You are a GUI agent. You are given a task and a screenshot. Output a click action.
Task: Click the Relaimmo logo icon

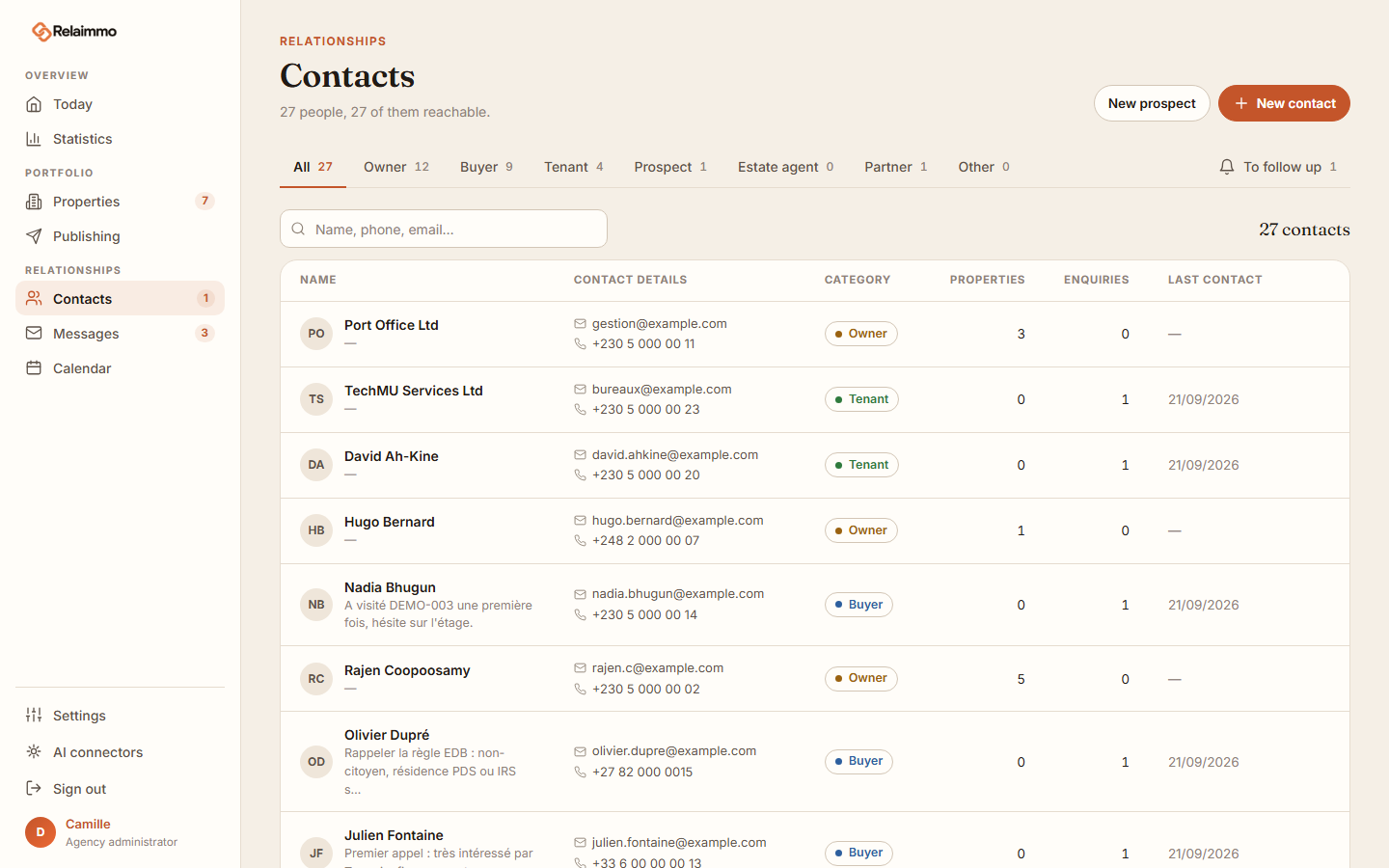click(x=41, y=32)
